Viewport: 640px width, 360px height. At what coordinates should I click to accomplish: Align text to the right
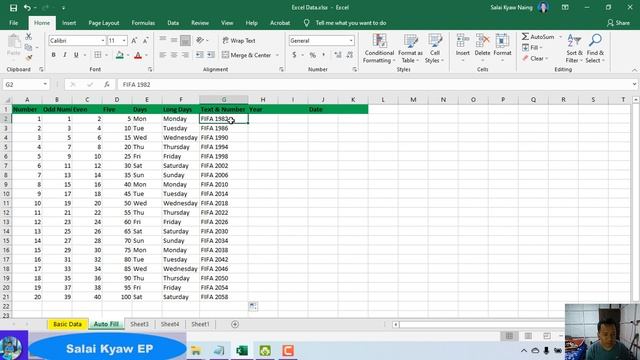tap(185, 55)
